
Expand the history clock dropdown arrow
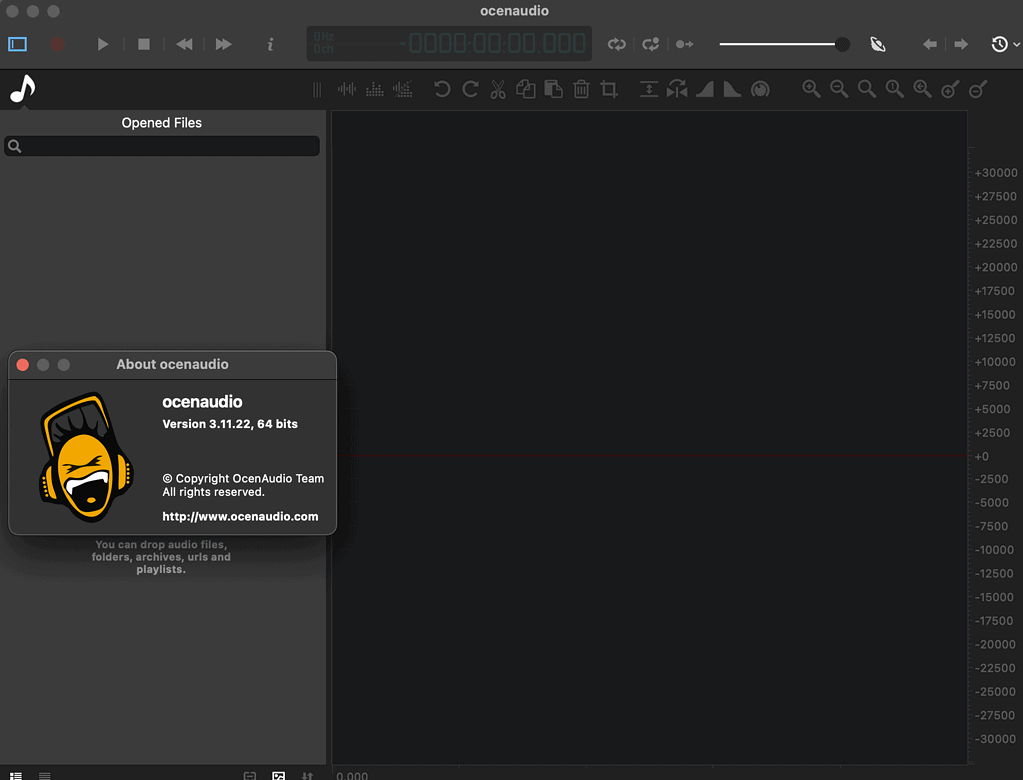click(1016, 44)
